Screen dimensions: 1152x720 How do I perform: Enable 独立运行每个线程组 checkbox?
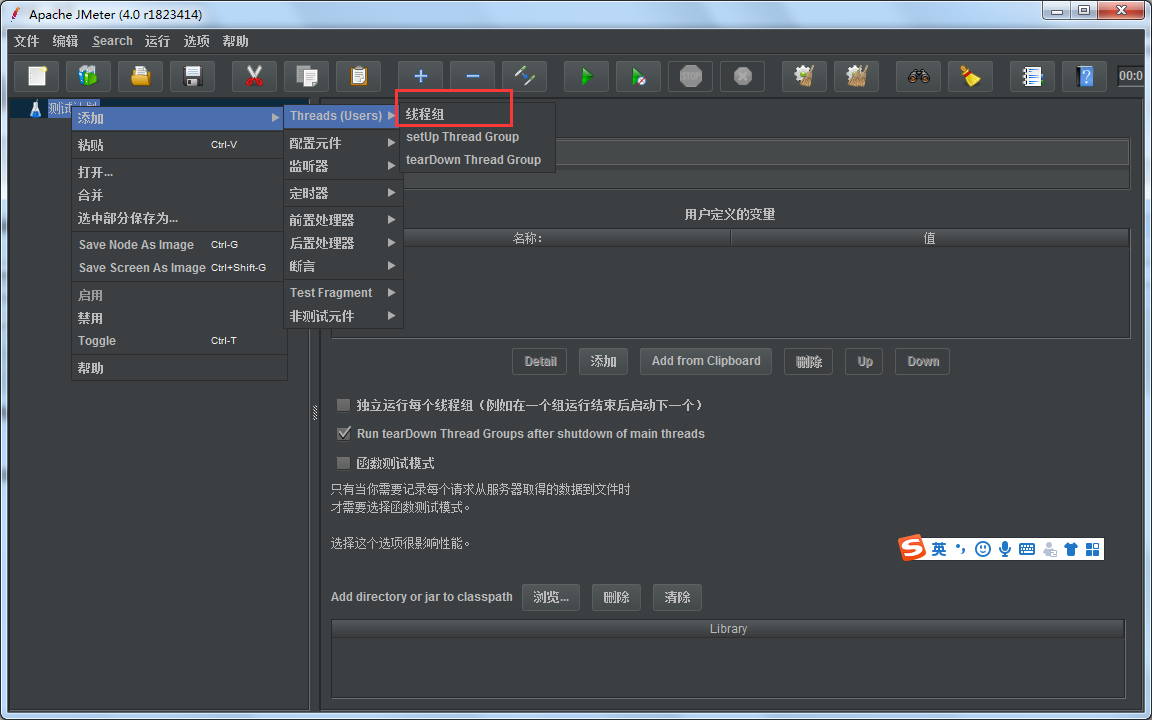point(343,405)
